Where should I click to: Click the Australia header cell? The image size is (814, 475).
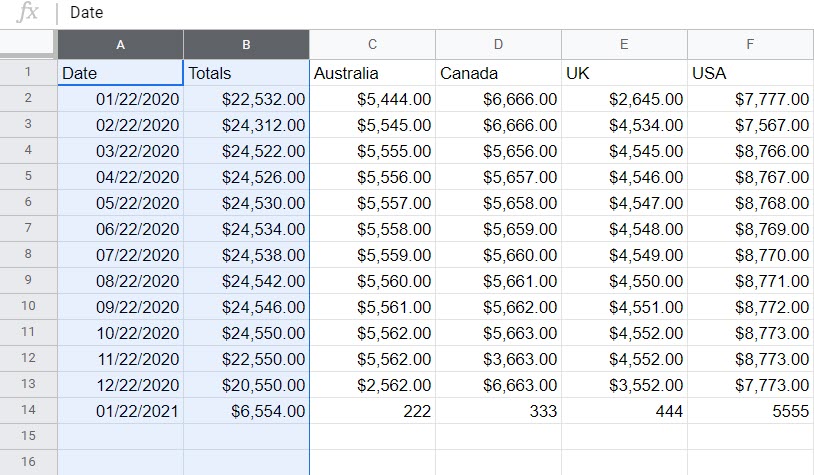click(372, 73)
